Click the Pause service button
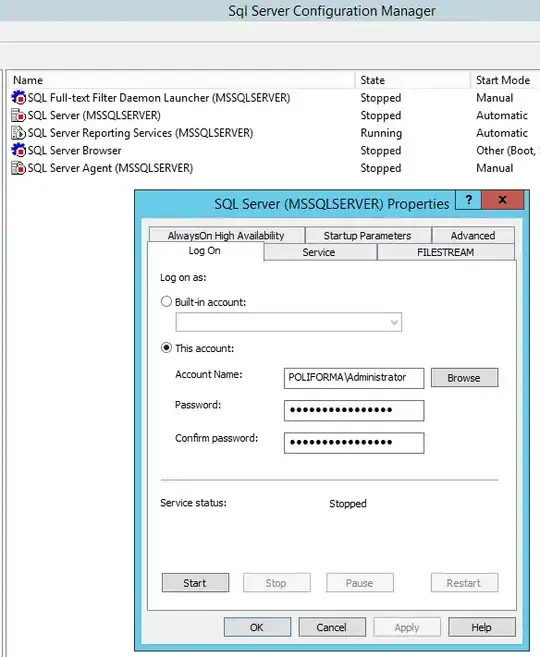540x657 pixels. pyautogui.click(x=359, y=583)
